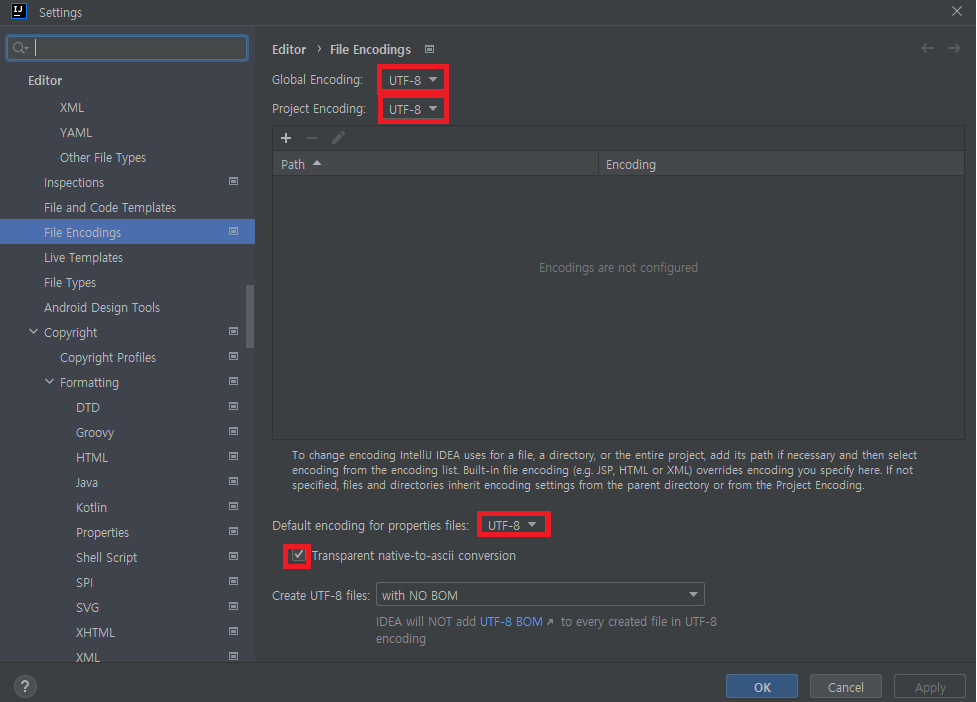Image resolution: width=977 pixels, height=702 pixels.
Task: Select Groovy under Formatting
Action: click(x=95, y=432)
